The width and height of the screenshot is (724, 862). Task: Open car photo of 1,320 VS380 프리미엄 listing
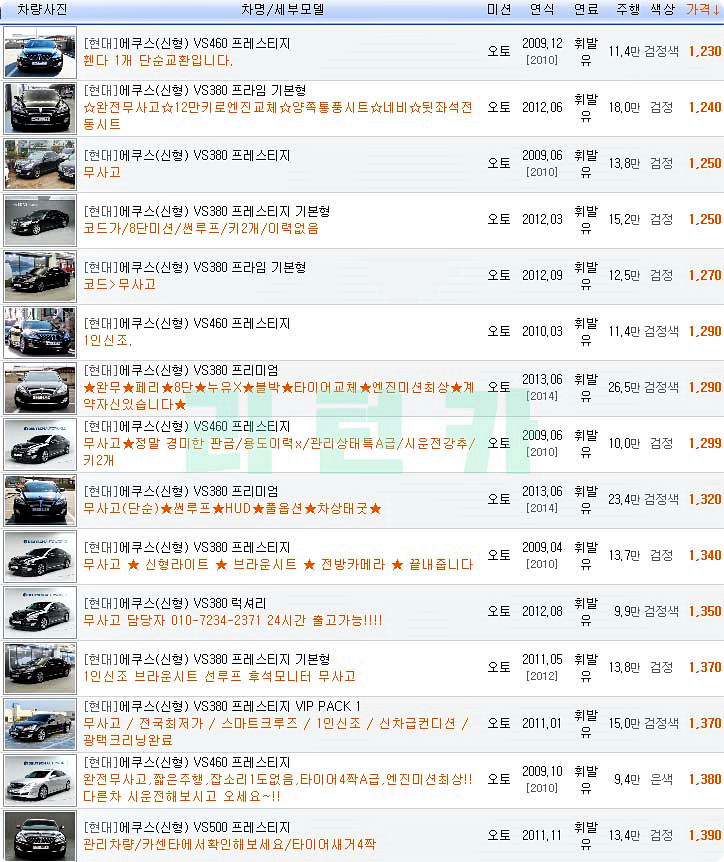click(x=40, y=501)
